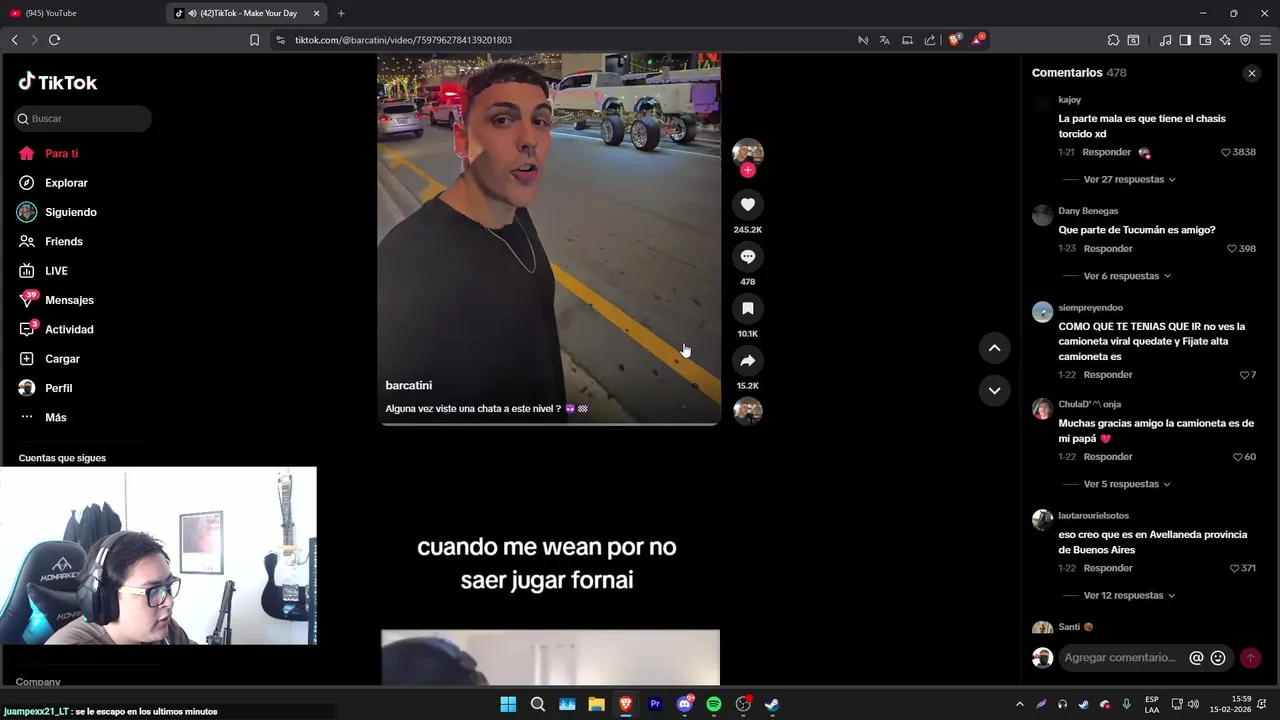Open the Friends section
1280x720 pixels.
[x=63, y=241]
